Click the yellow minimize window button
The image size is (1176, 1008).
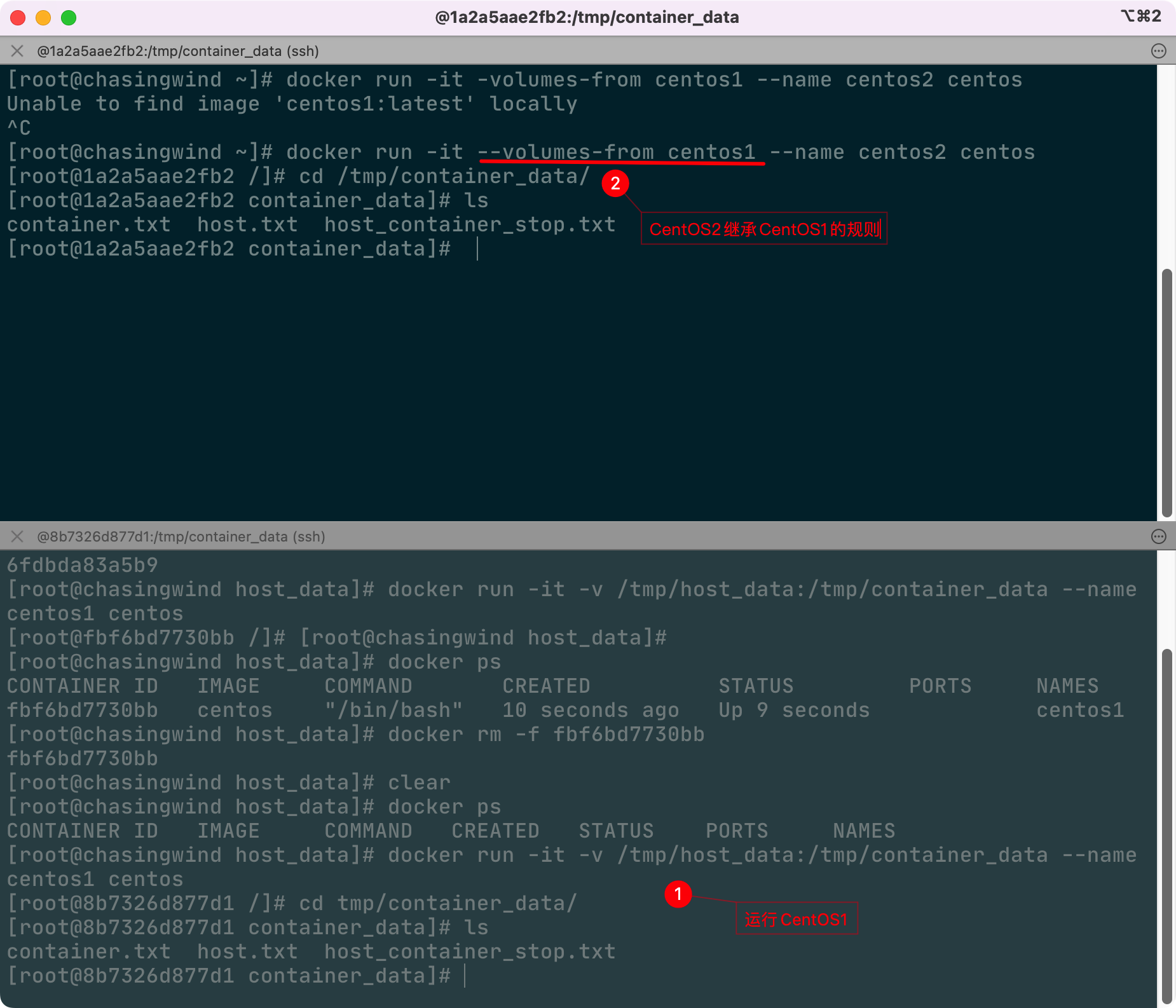coord(43,18)
